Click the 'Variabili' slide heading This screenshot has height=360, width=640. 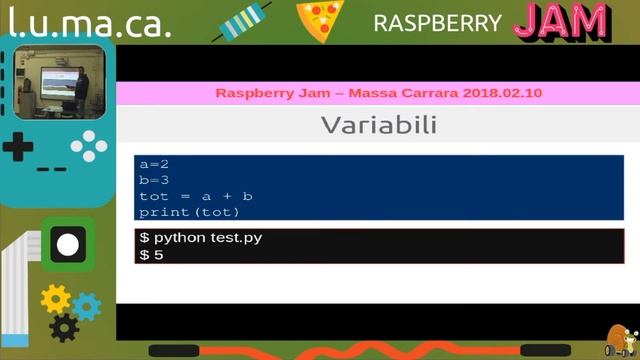click(379, 124)
